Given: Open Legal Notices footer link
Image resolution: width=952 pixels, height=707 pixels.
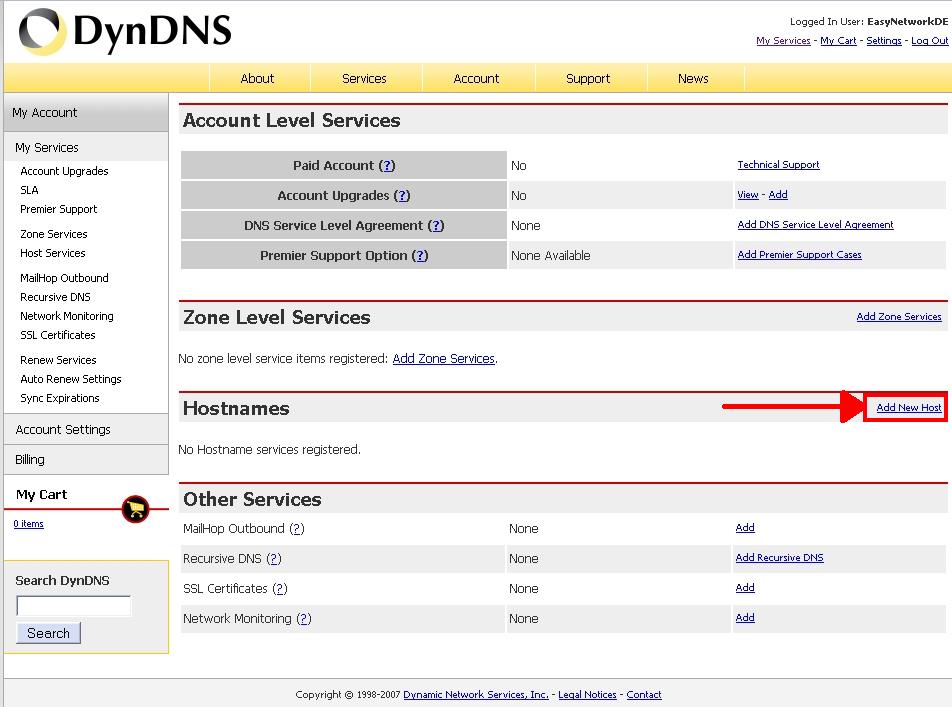Looking at the screenshot, I should 587,694.
